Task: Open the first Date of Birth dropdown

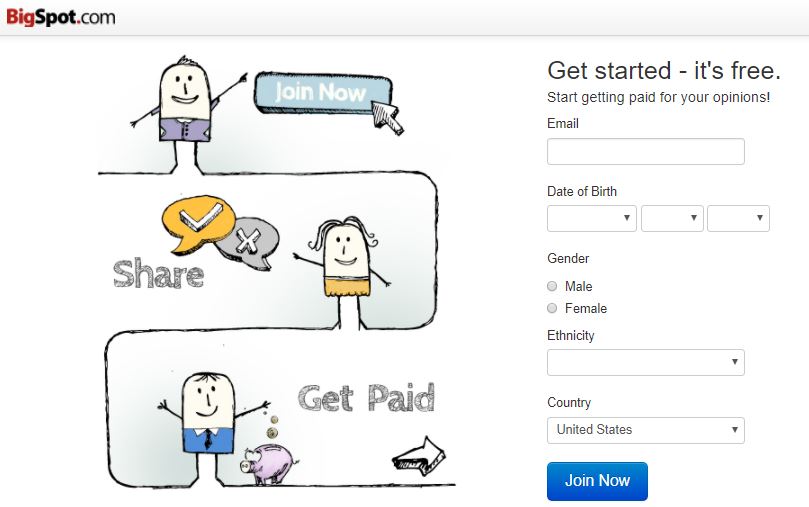Action: tap(592, 218)
